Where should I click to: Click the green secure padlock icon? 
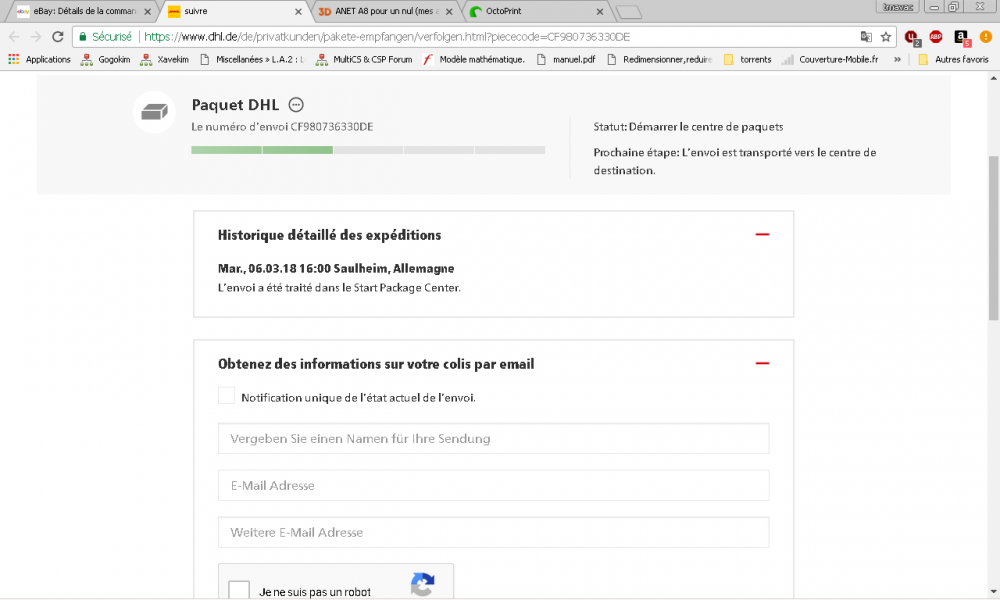click(82, 37)
